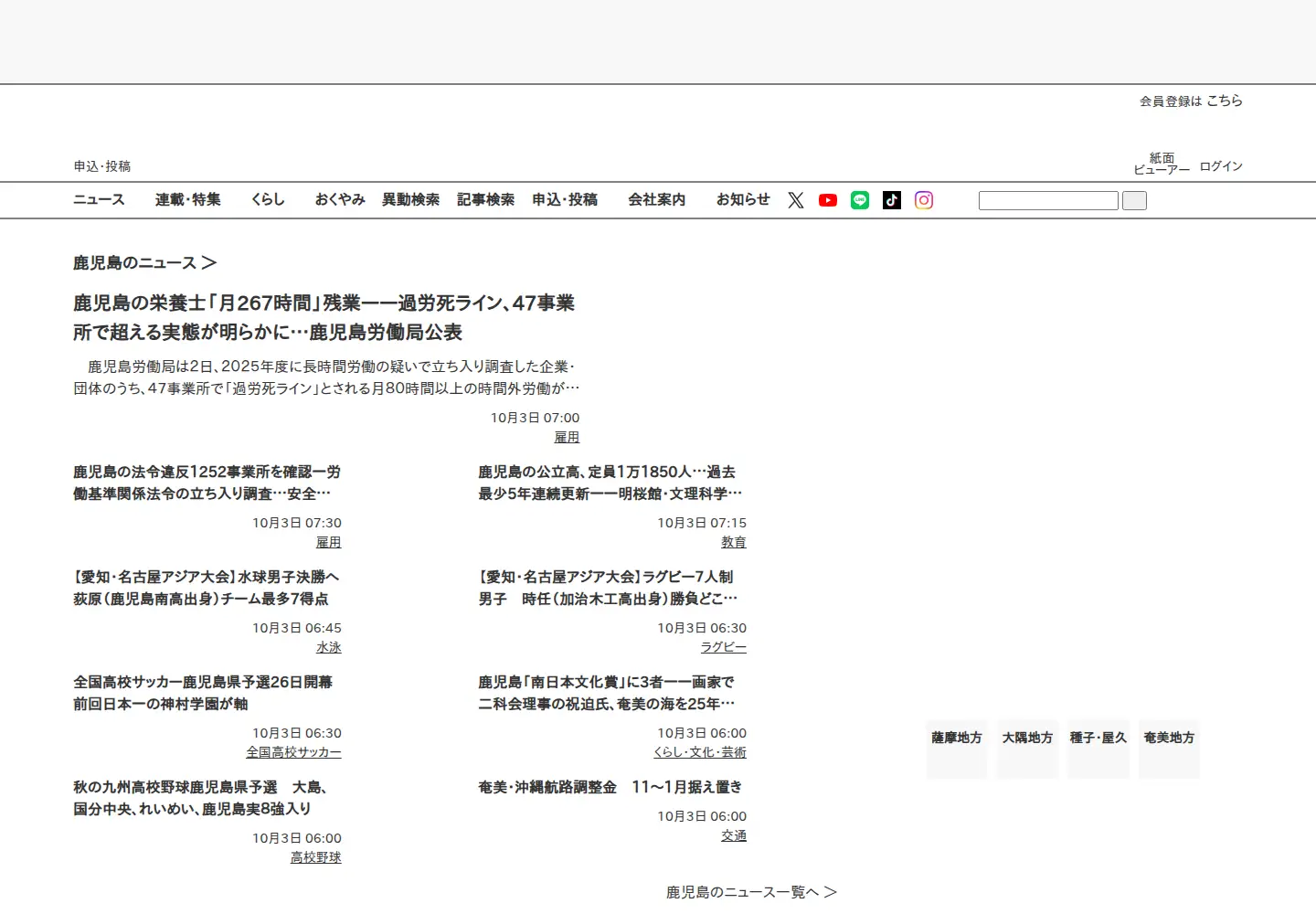Click the 水泳 category tag
Image resolution: width=1316 pixels, height=914 pixels.
point(329,647)
